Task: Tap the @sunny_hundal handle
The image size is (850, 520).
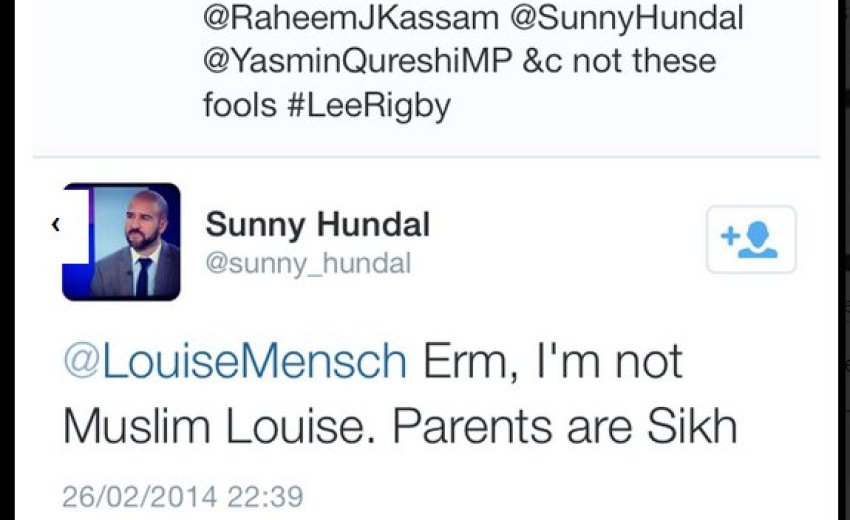Action: (308, 264)
